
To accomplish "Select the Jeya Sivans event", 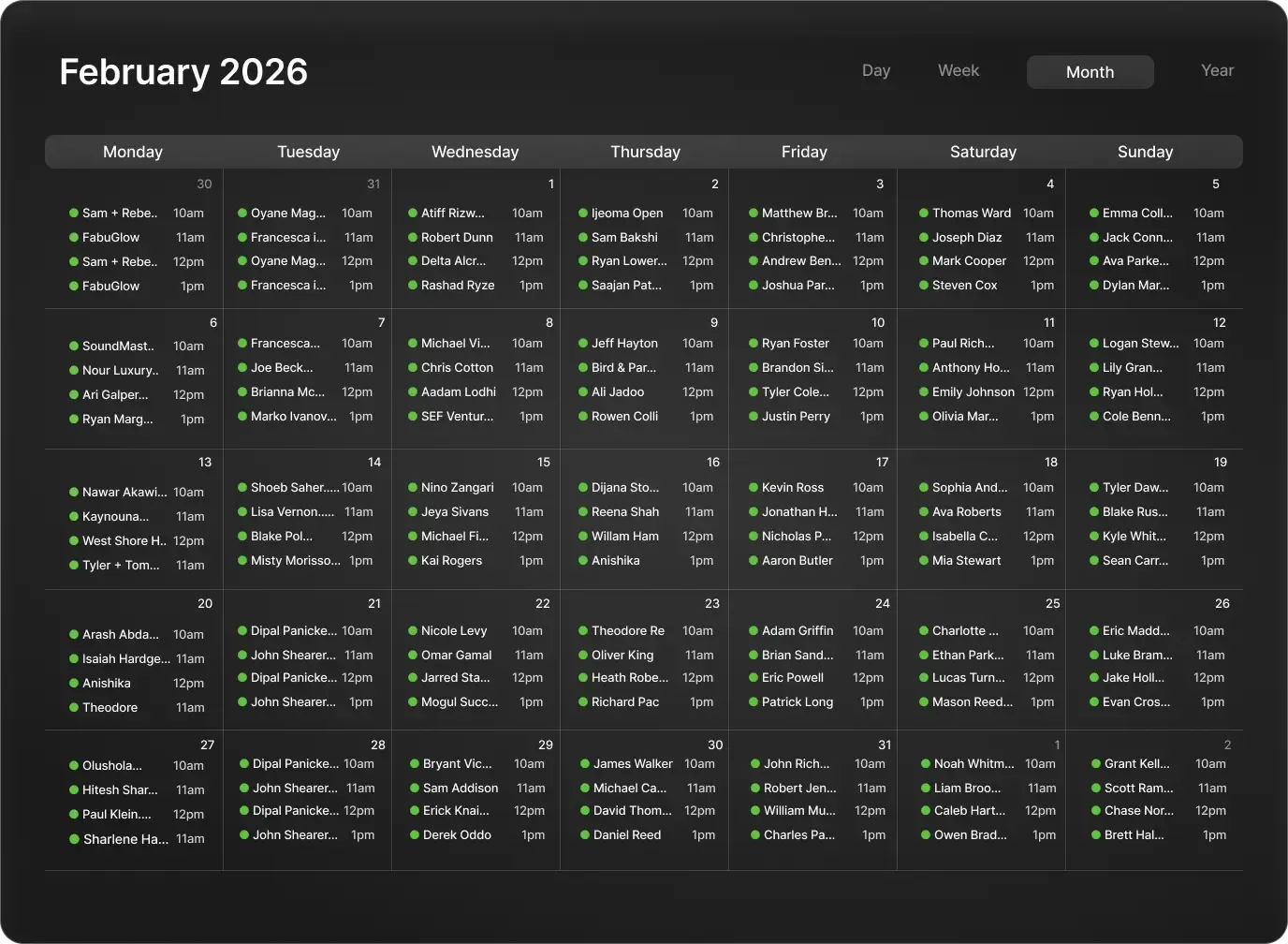I will [475, 512].
